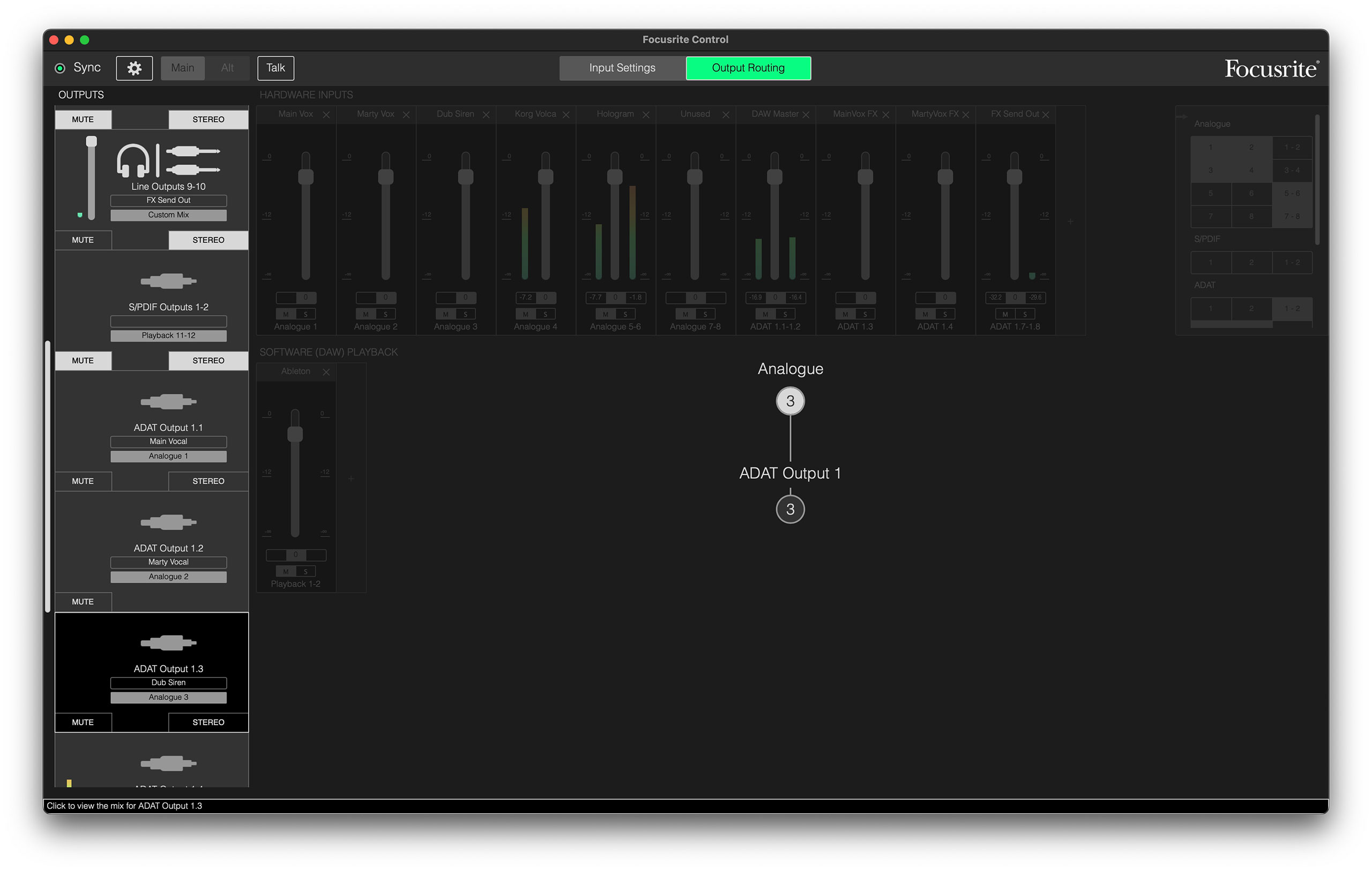This screenshot has height=871, width=1372.
Task: Add a software playback channel with the plus
Action: (351, 479)
